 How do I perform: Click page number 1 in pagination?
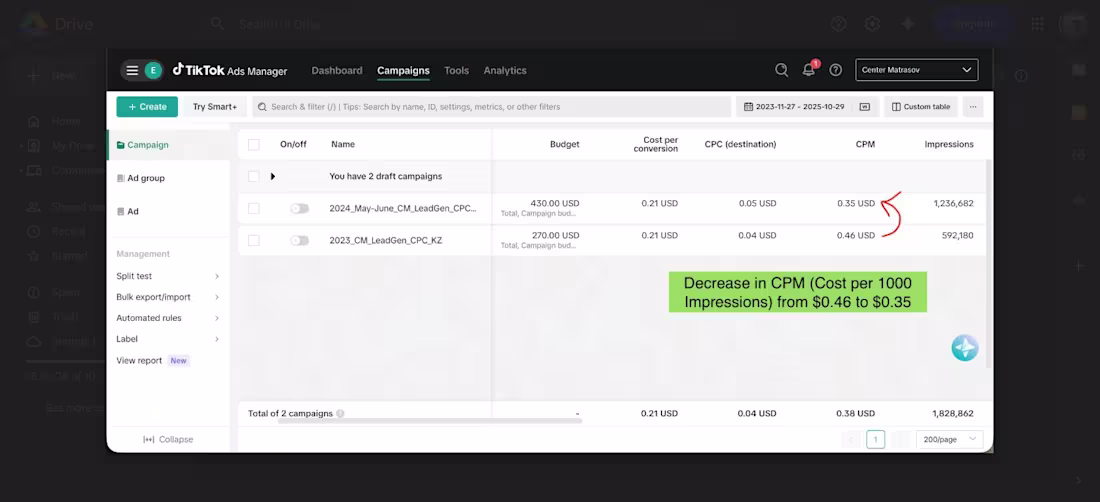(x=876, y=440)
